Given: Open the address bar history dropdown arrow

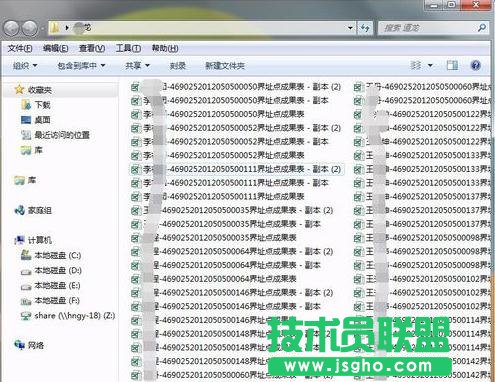Looking at the screenshot, I should pos(350,28).
